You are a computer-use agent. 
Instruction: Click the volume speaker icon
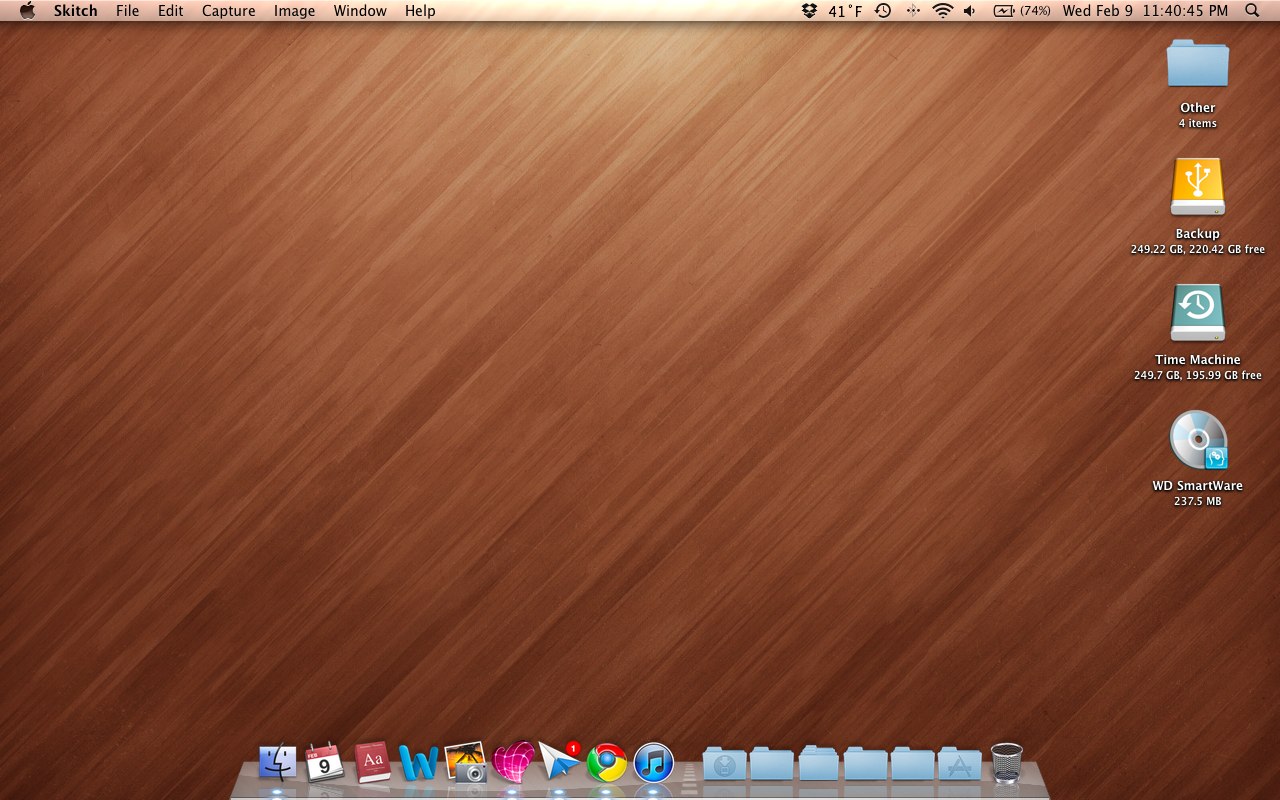969,11
